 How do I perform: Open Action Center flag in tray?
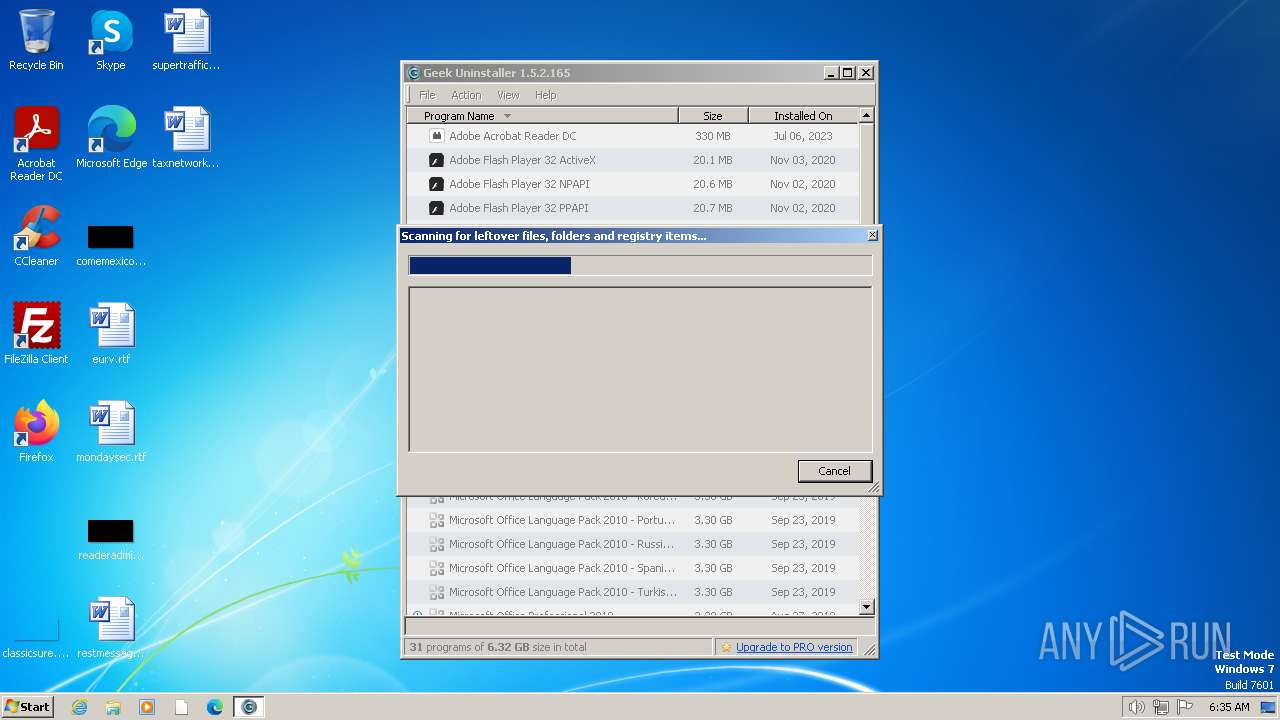click(x=1184, y=707)
